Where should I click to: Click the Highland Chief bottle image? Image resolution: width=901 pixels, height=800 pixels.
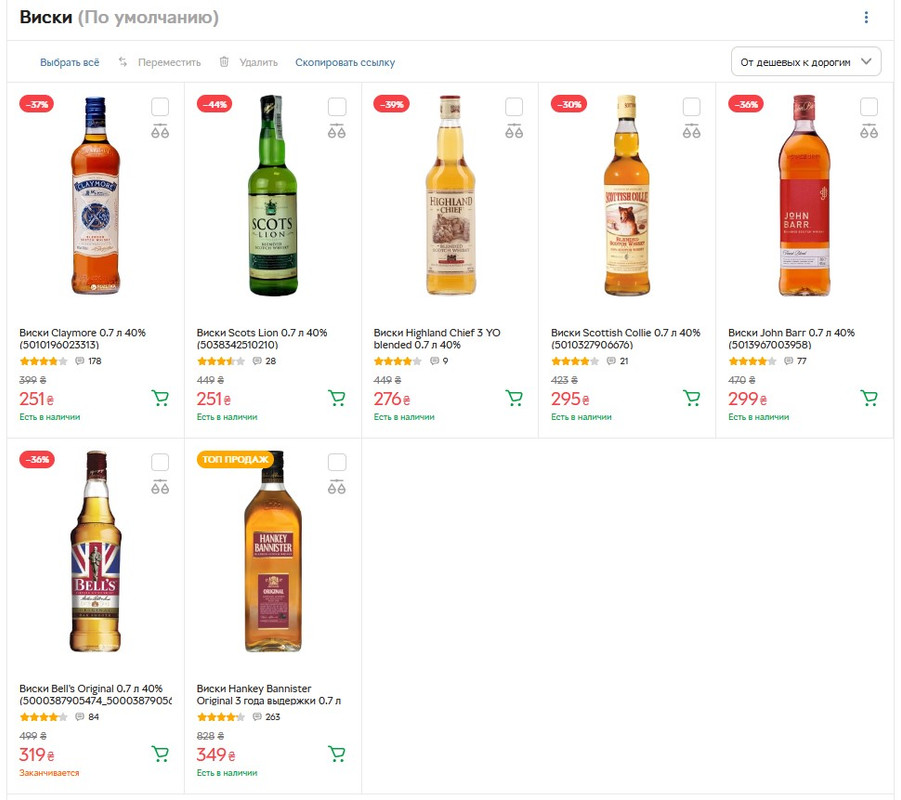pyautogui.click(x=450, y=195)
